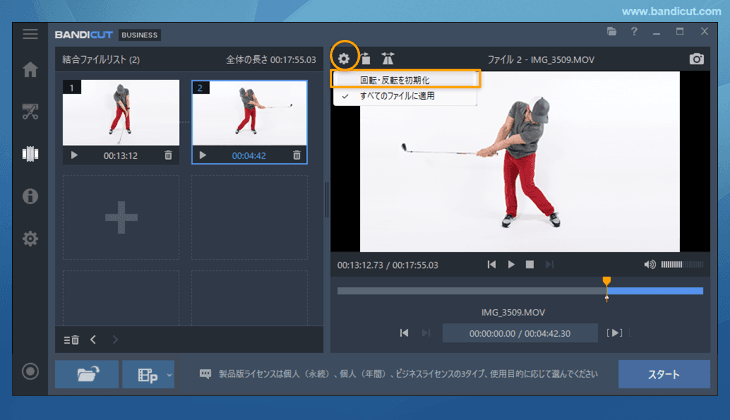
Task: Click the rotate icon beside the gear
Action: pos(366,59)
